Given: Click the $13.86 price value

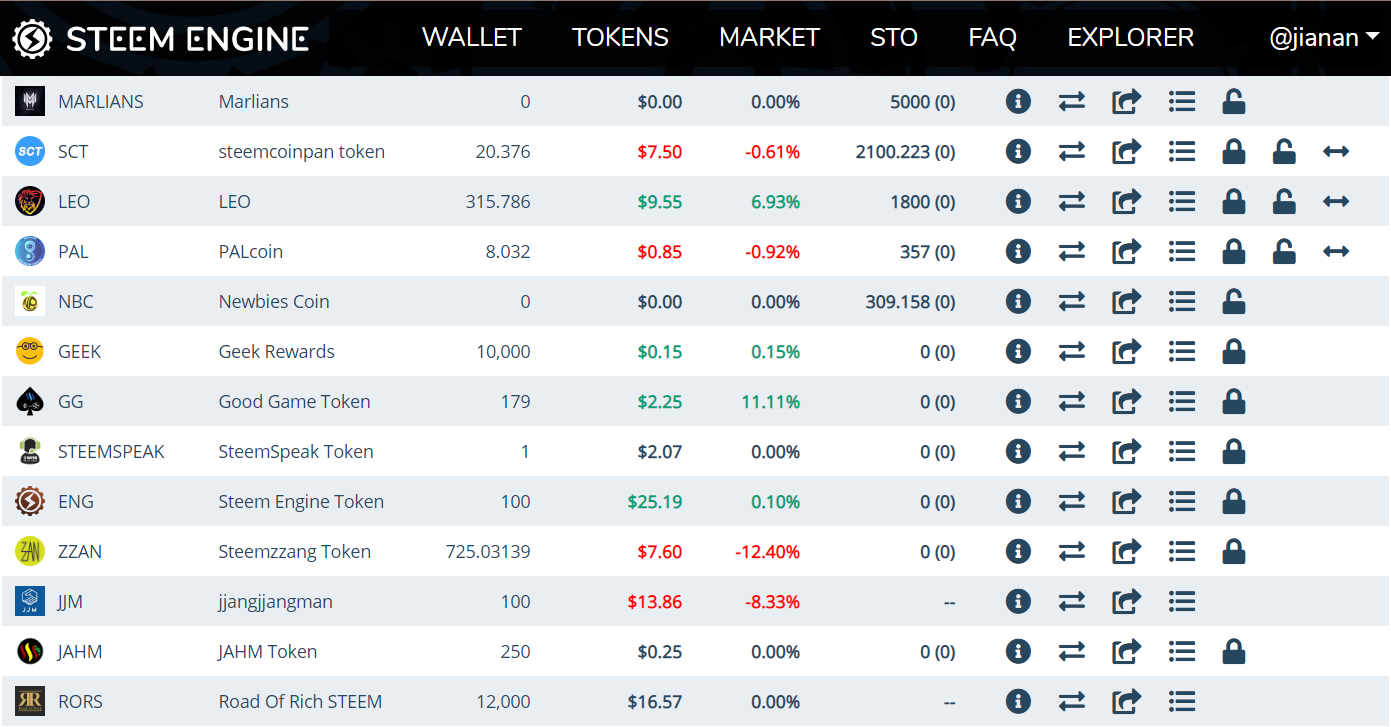Looking at the screenshot, I should [655, 602].
